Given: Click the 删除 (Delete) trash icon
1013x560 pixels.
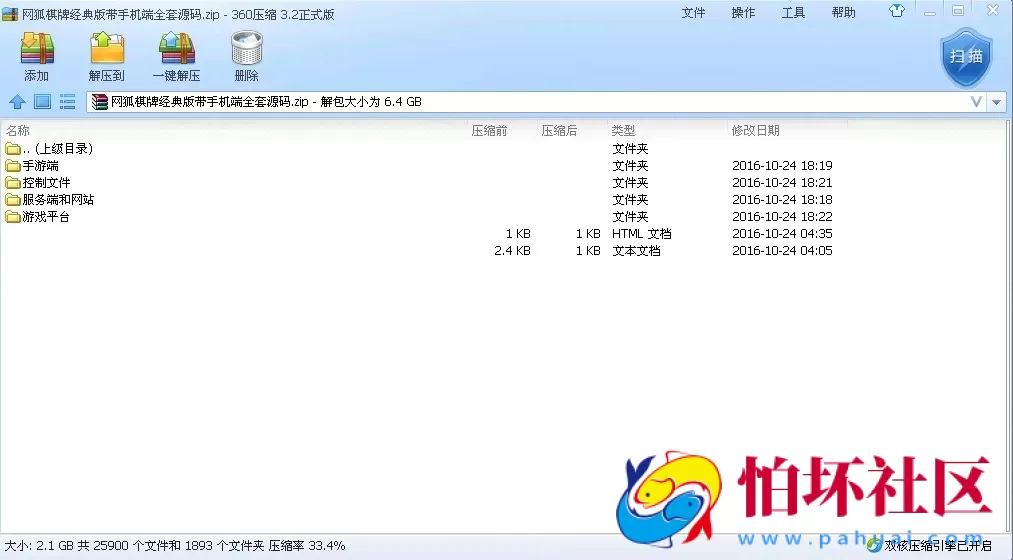Looking at the screenshot, I should coord(246,48).
